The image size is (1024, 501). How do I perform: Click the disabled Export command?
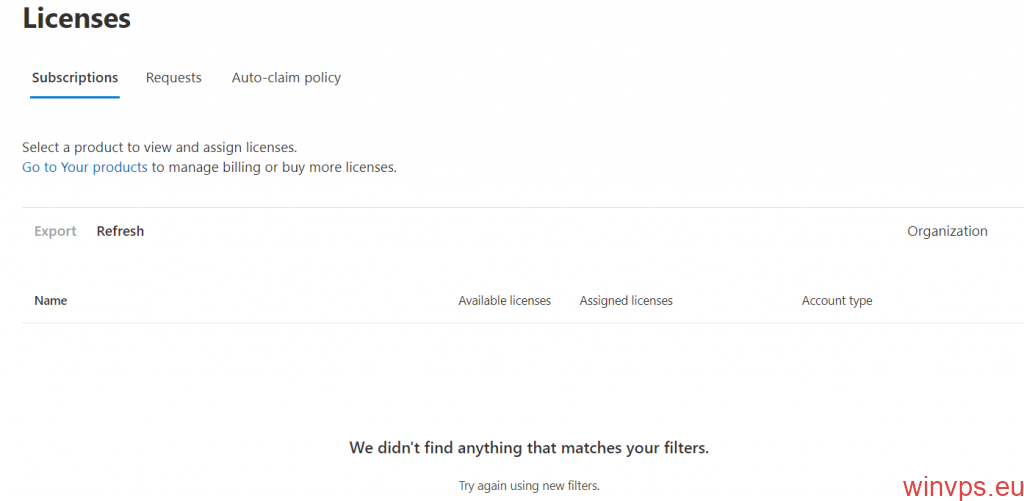pyautogui.click(x=55, y=231)
